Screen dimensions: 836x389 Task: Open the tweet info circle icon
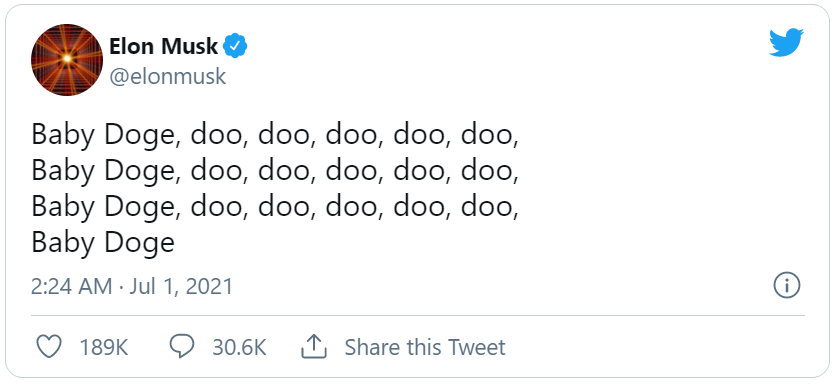pyautogui.click(x=787, y=286)
